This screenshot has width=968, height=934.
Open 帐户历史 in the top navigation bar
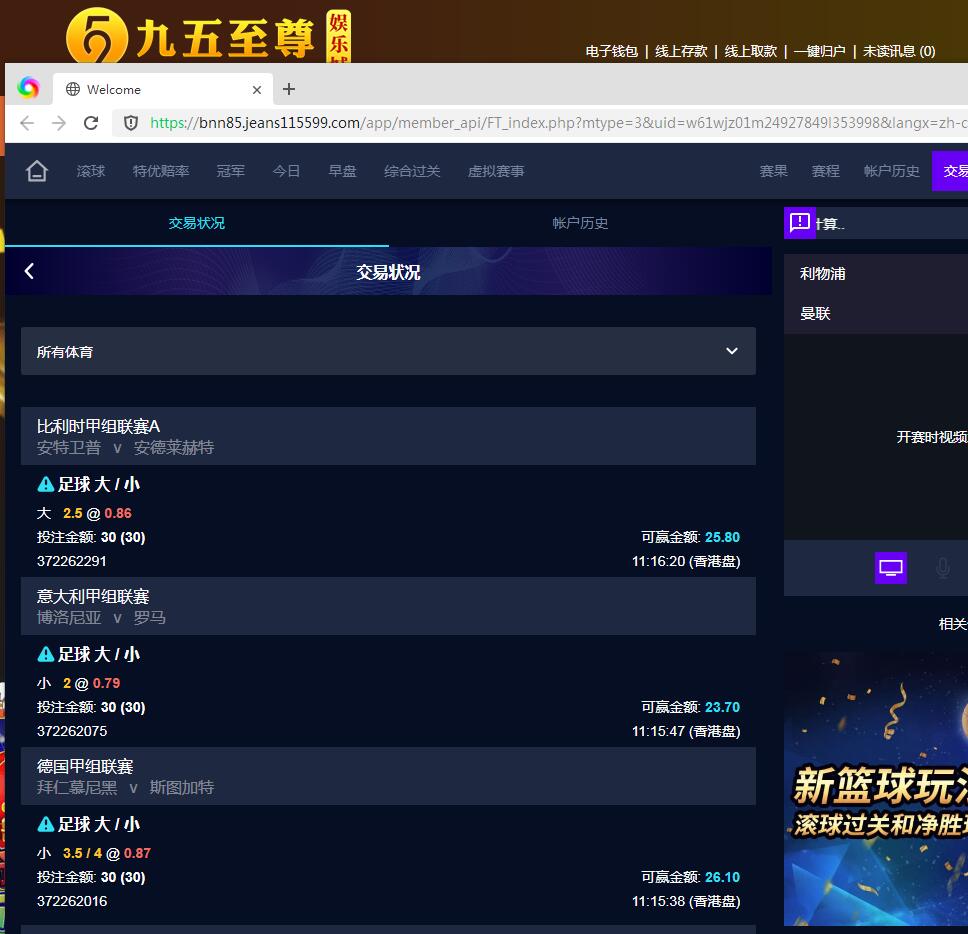point(891,171)
